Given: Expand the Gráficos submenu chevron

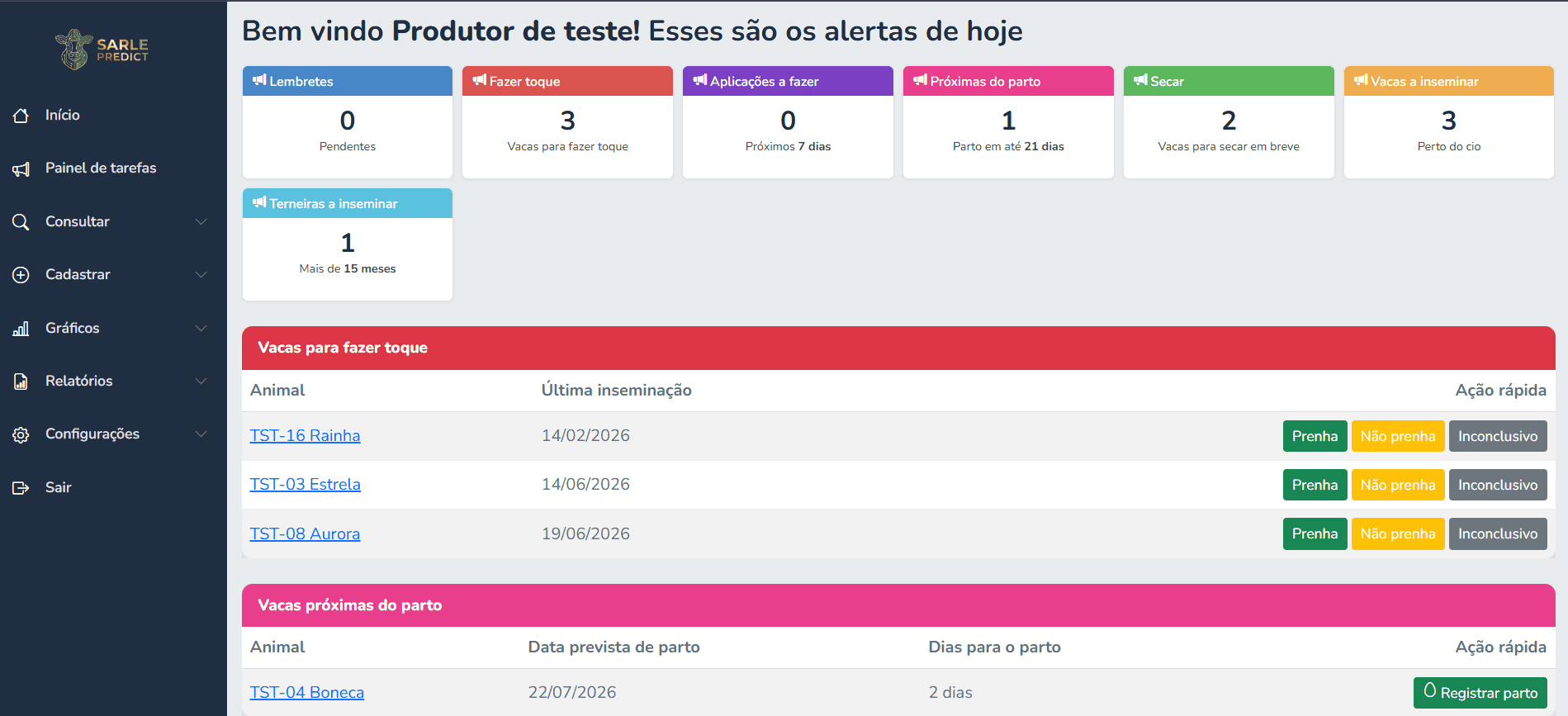Looking at the screenshot, I should tap(201, 328).
